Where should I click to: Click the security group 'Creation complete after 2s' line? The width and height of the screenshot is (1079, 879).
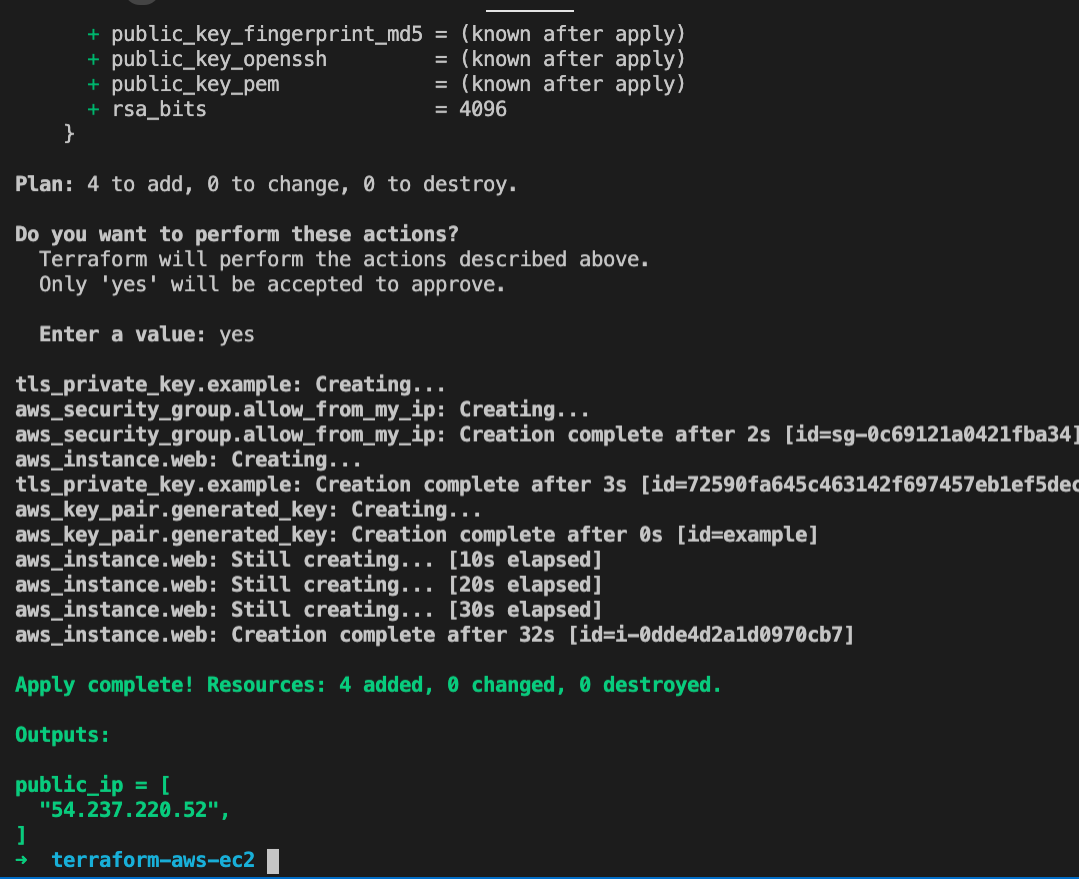click(546, 435)
